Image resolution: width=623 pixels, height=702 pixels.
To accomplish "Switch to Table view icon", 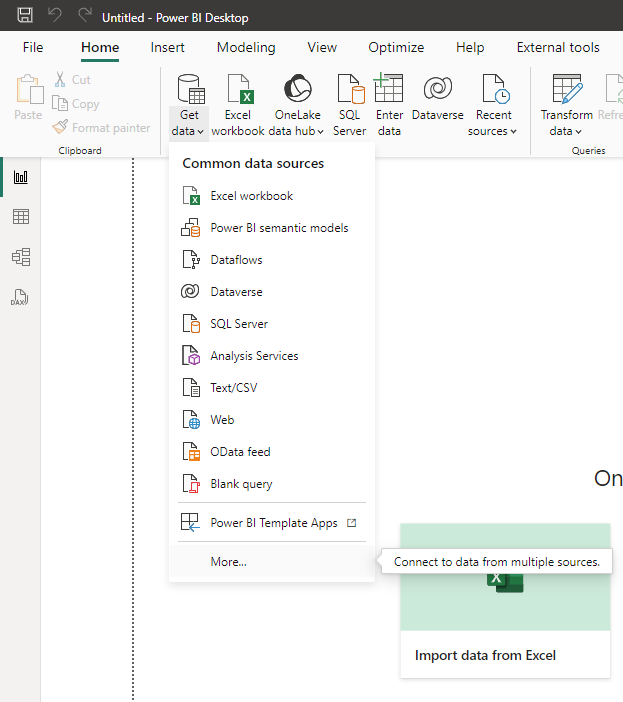I will click(20, 217).
